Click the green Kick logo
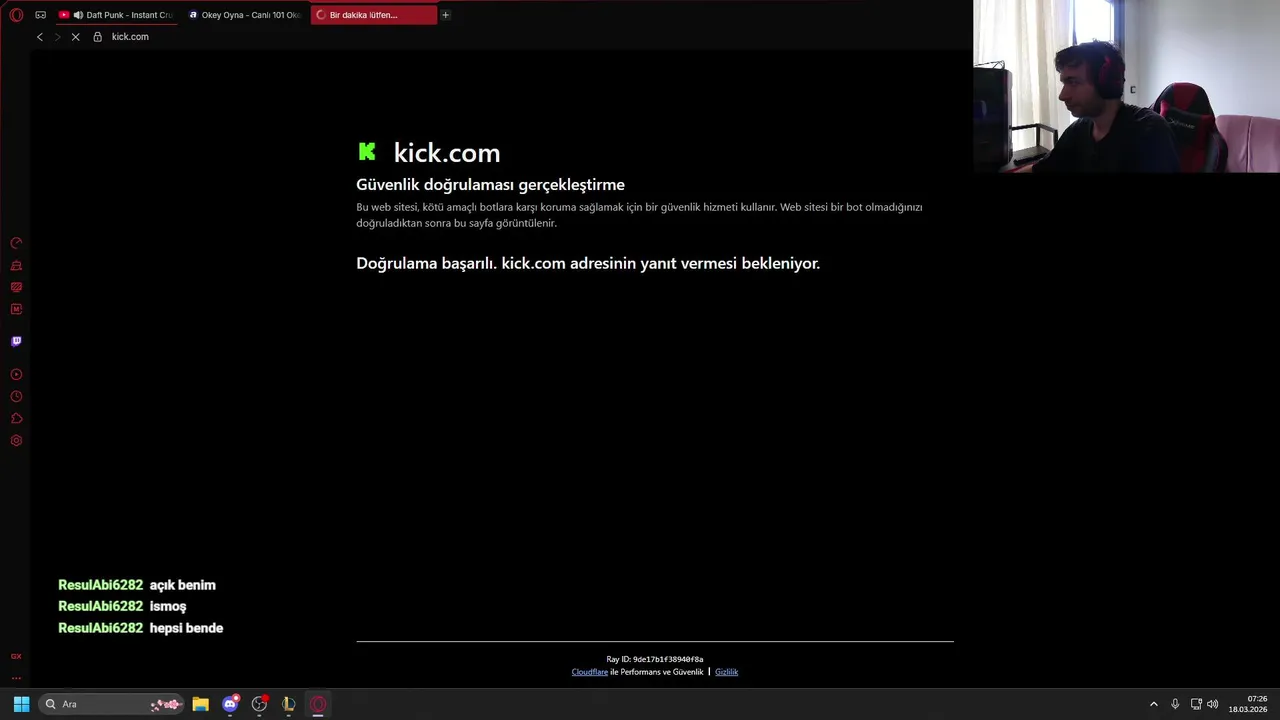 pyautogui.click(x=367, y=151)
